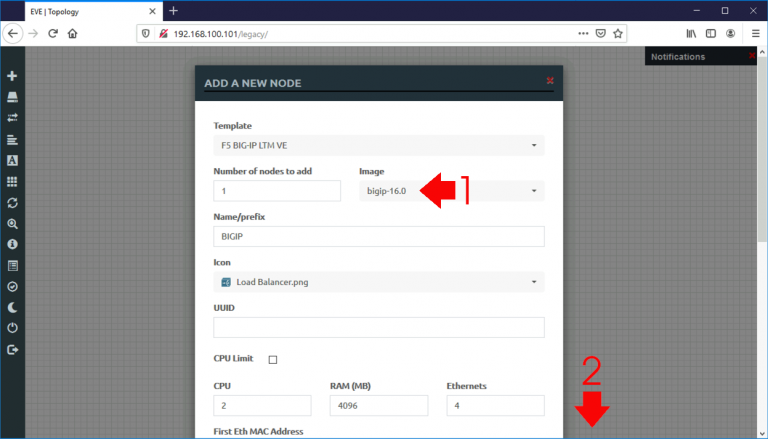Reload the page in browser
The image size is (768, 439).
(53, 34)
